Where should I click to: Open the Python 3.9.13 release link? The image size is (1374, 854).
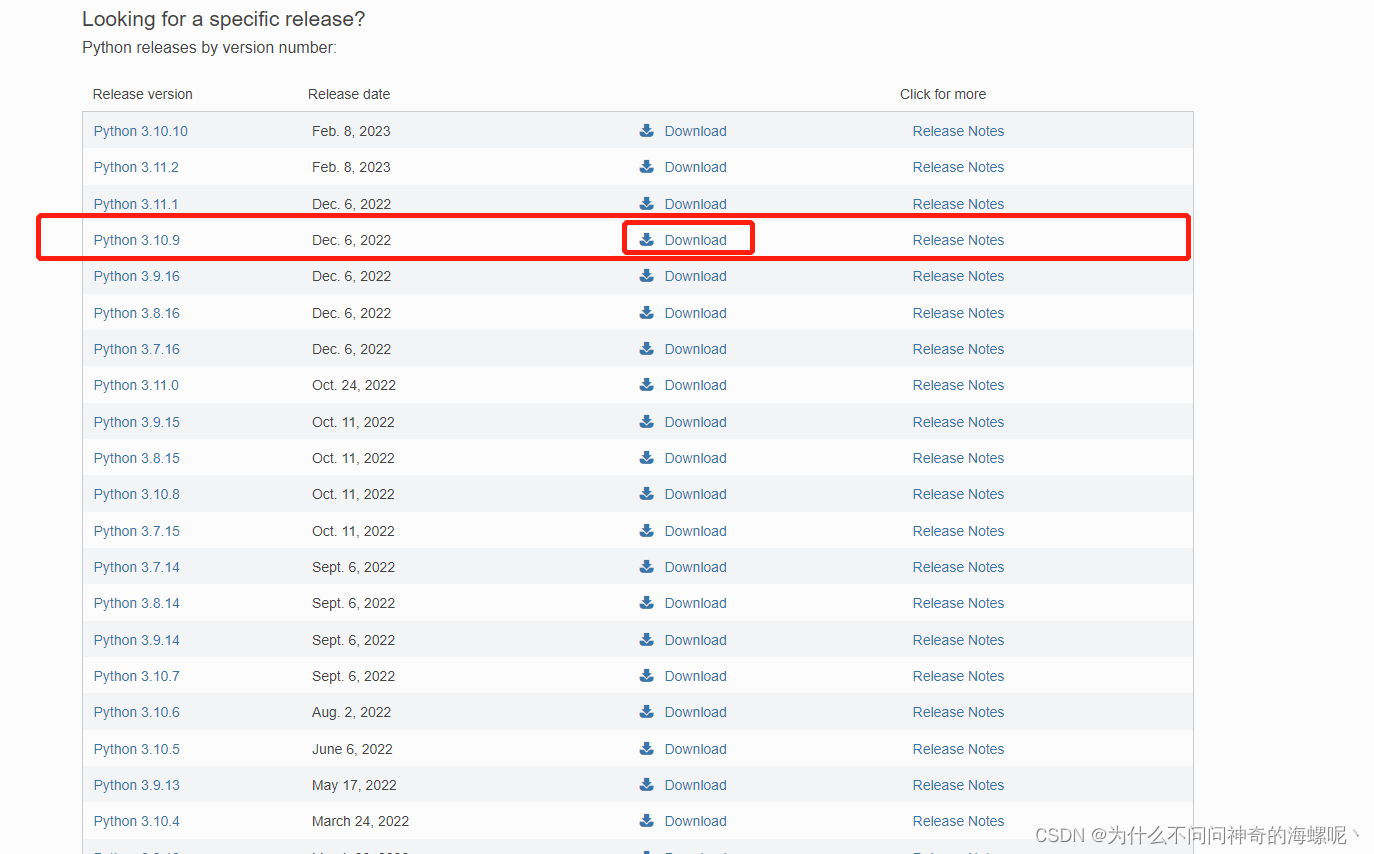(x=137, y=785)
